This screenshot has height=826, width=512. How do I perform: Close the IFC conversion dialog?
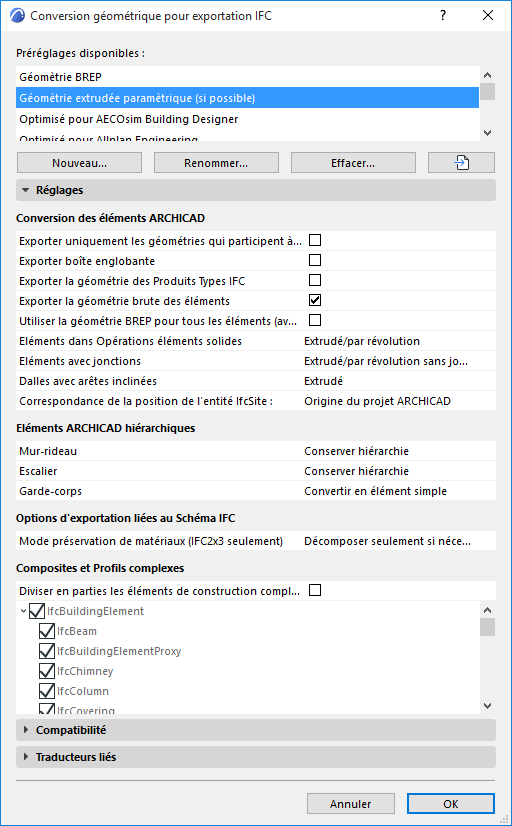pos(488,15)
